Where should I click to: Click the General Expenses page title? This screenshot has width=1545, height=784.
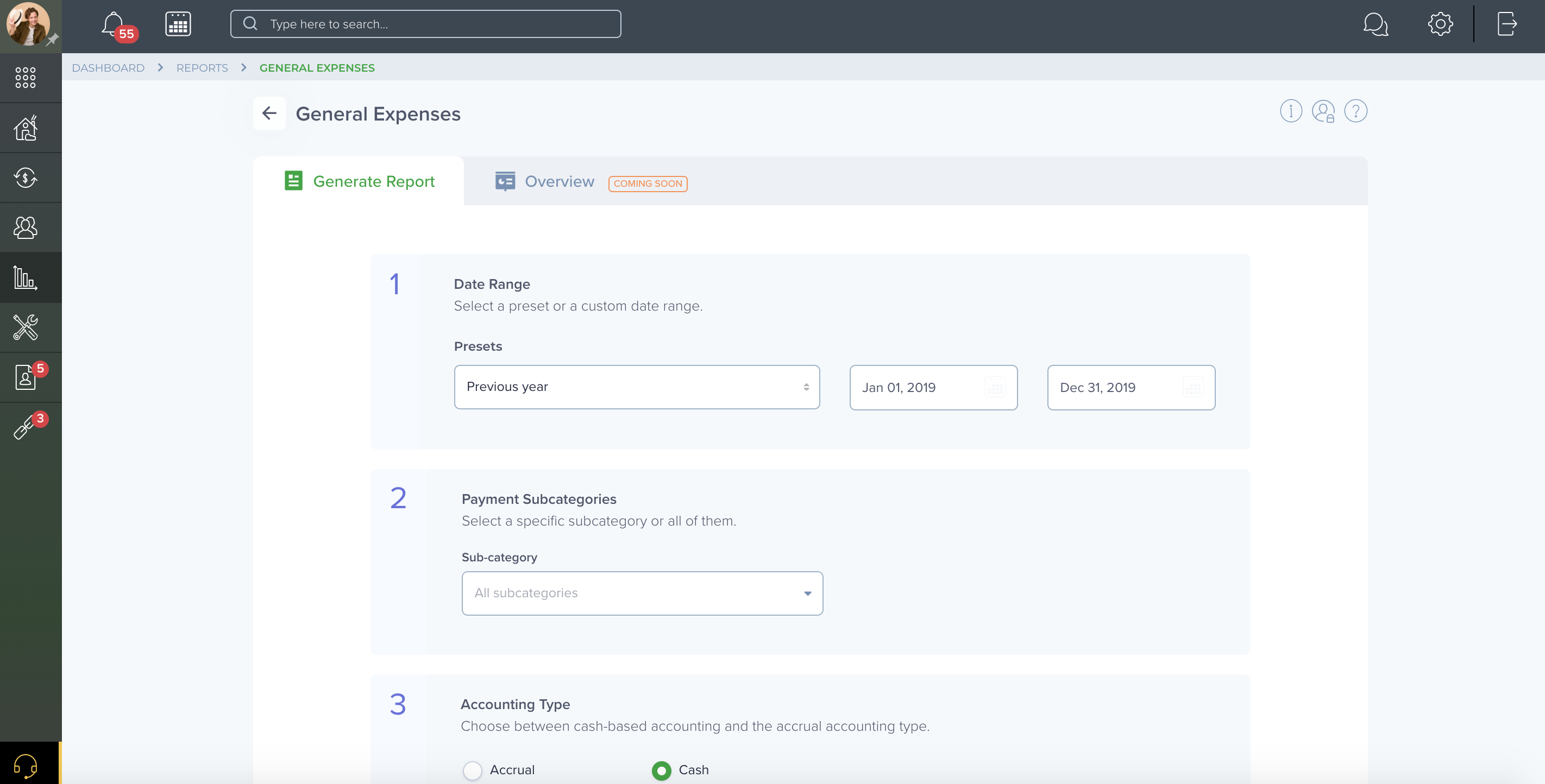click(378, 114)
